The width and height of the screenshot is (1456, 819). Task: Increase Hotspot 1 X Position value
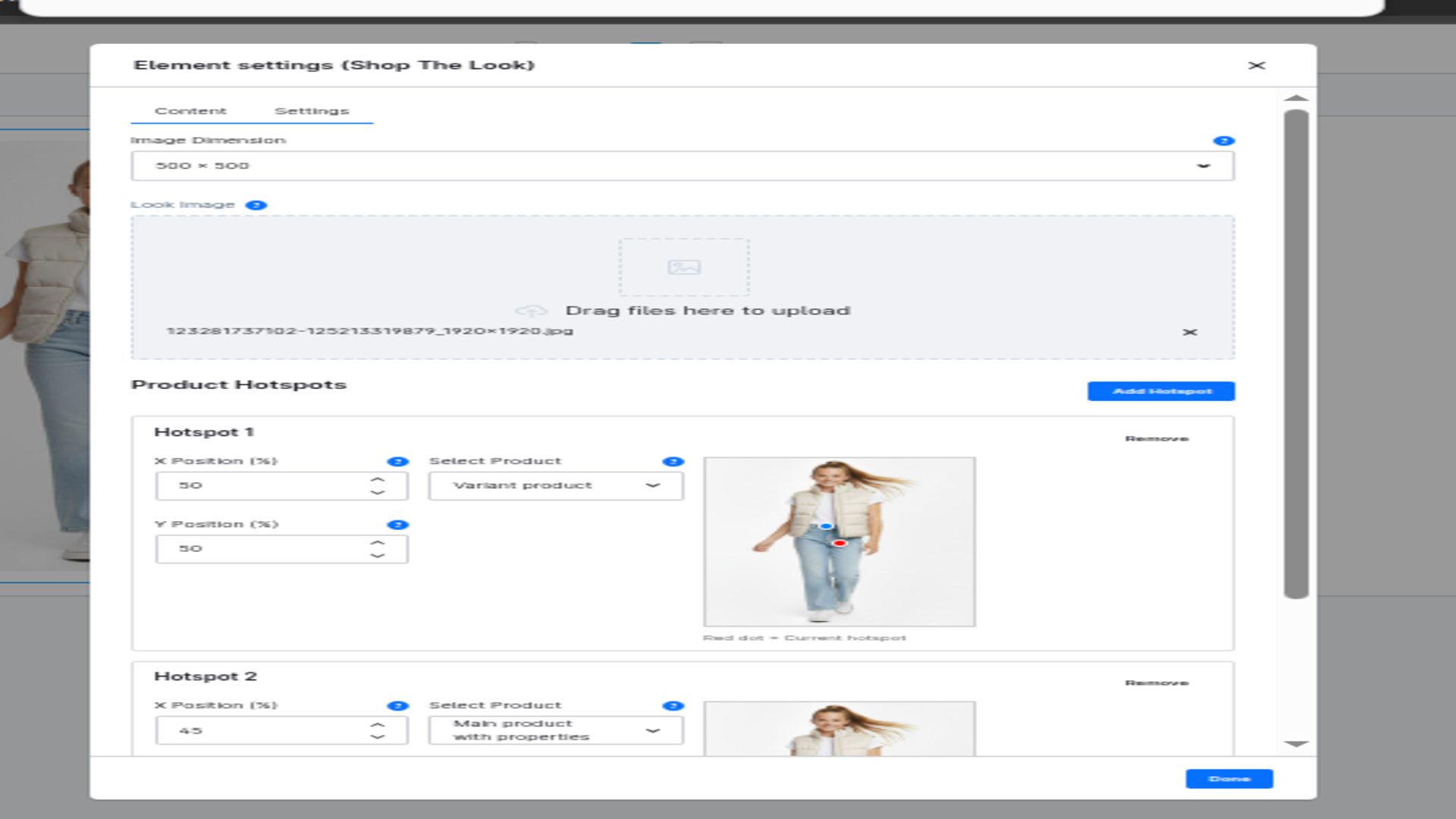point(378,479)
